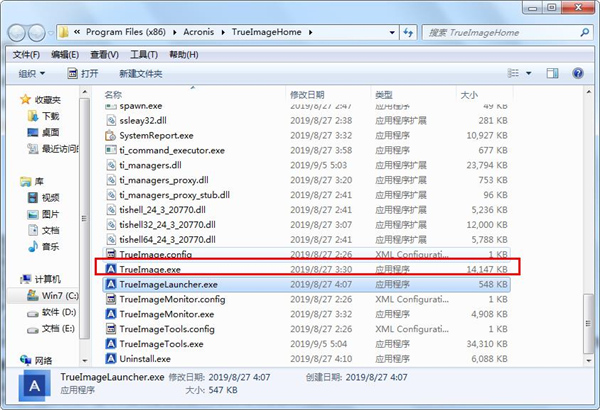The width and height of the screenshot is (600, 410).
Task: Open the 编辑(E) menu
Action: tap(65, 55)
